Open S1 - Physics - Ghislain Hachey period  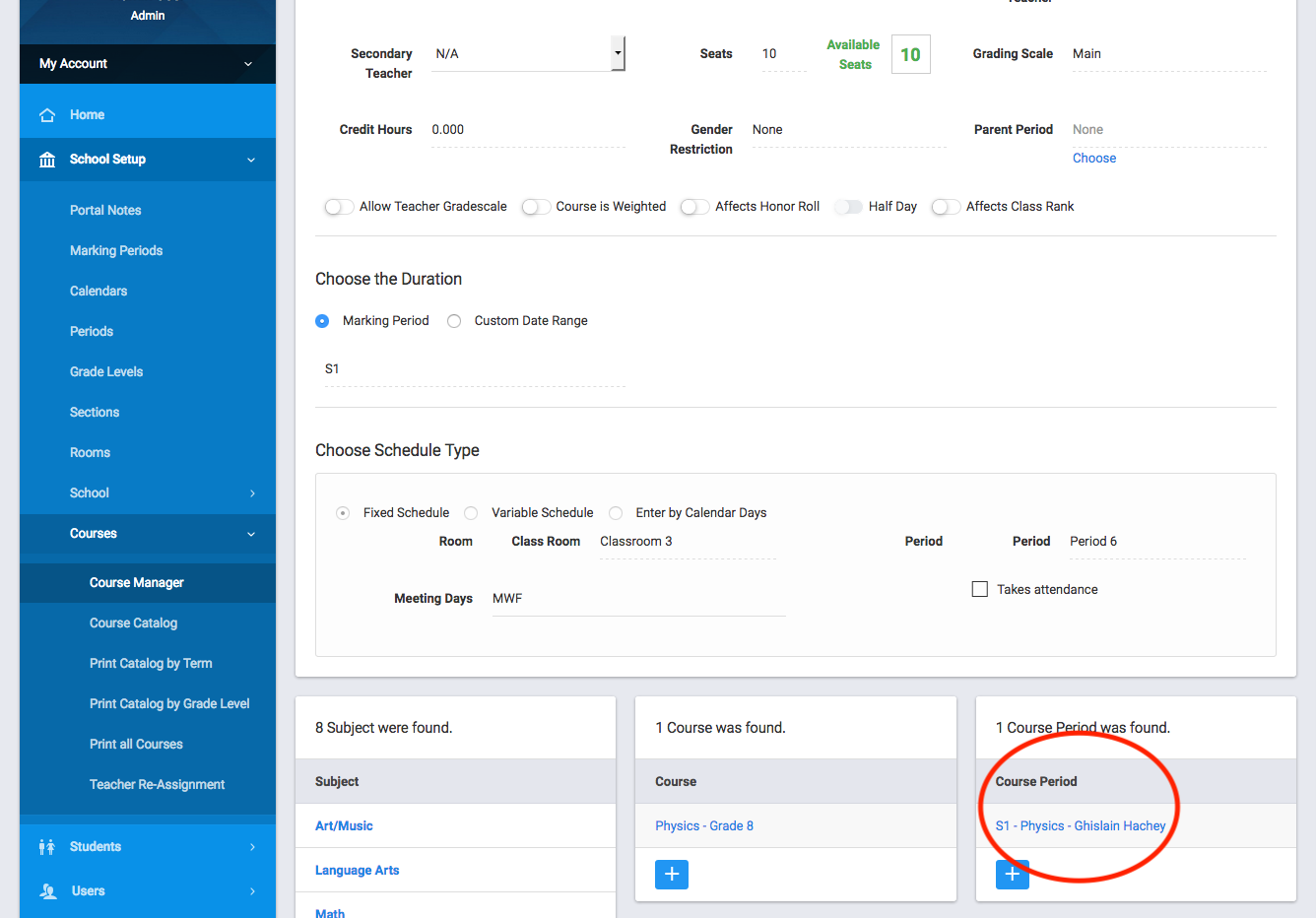[x=1081, y=826]
